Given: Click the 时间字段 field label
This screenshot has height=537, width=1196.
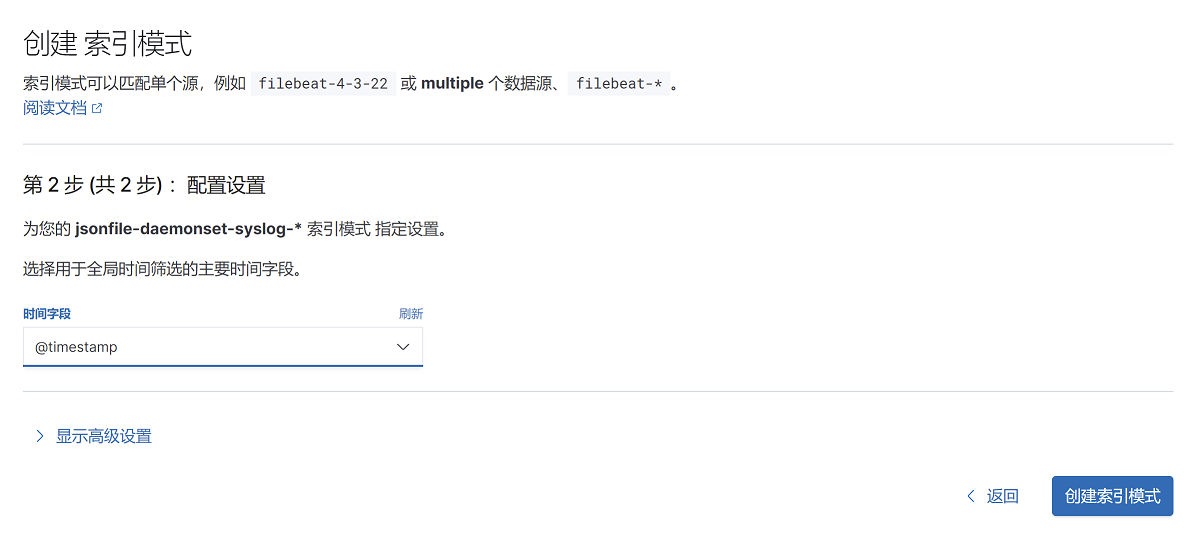Looking at the screenshot, I should [x=47, y=314].
